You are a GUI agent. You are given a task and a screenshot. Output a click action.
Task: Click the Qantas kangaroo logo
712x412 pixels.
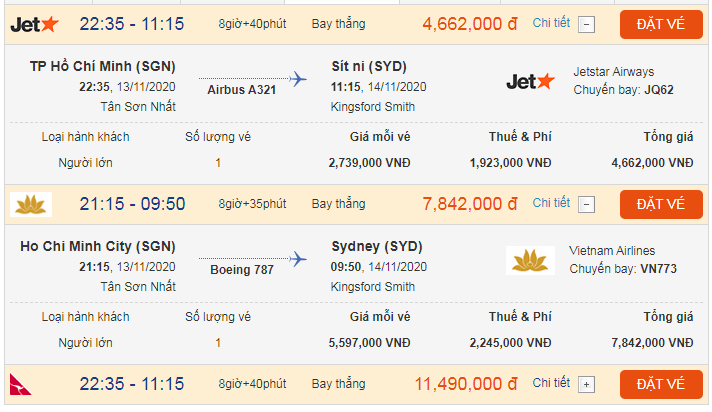pos(24,384)
